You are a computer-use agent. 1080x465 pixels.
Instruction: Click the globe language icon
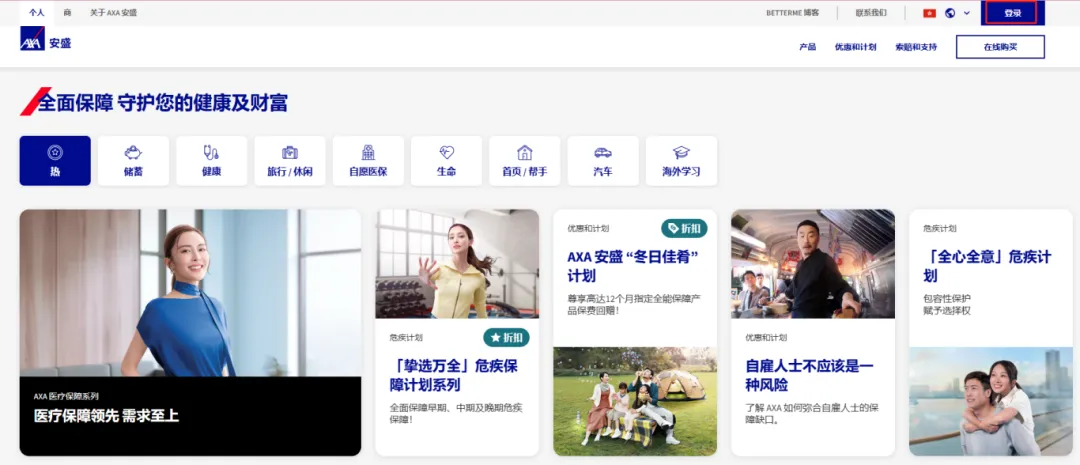[x=951, y=13]
